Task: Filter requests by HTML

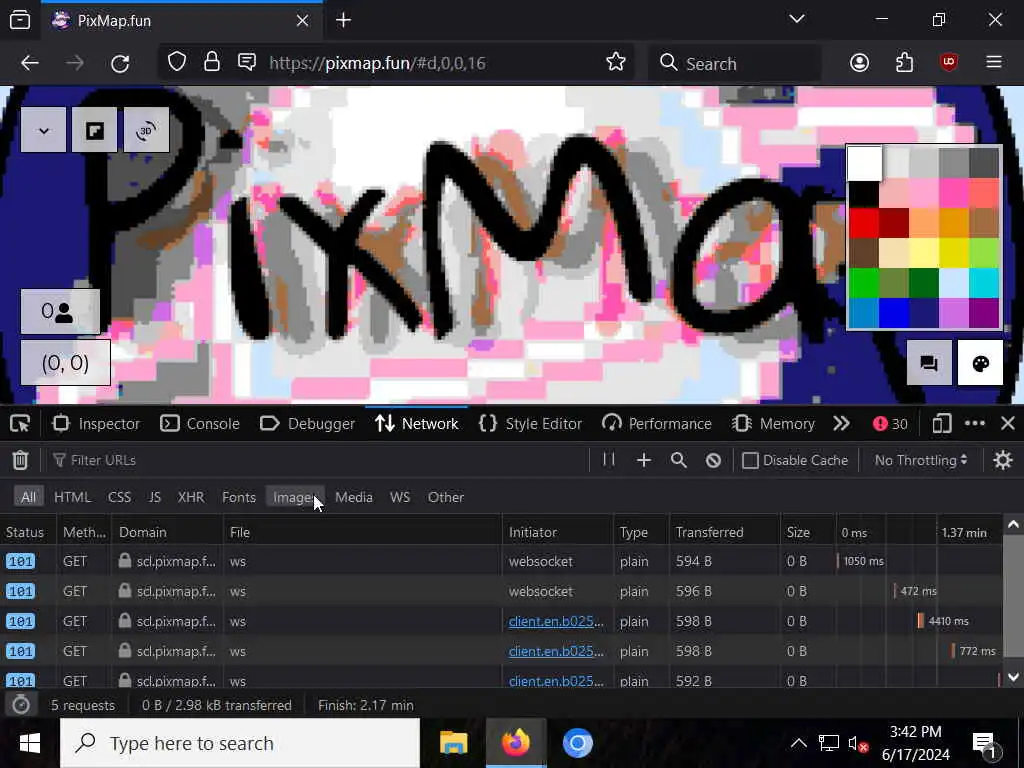Action: tap(72, 497)
